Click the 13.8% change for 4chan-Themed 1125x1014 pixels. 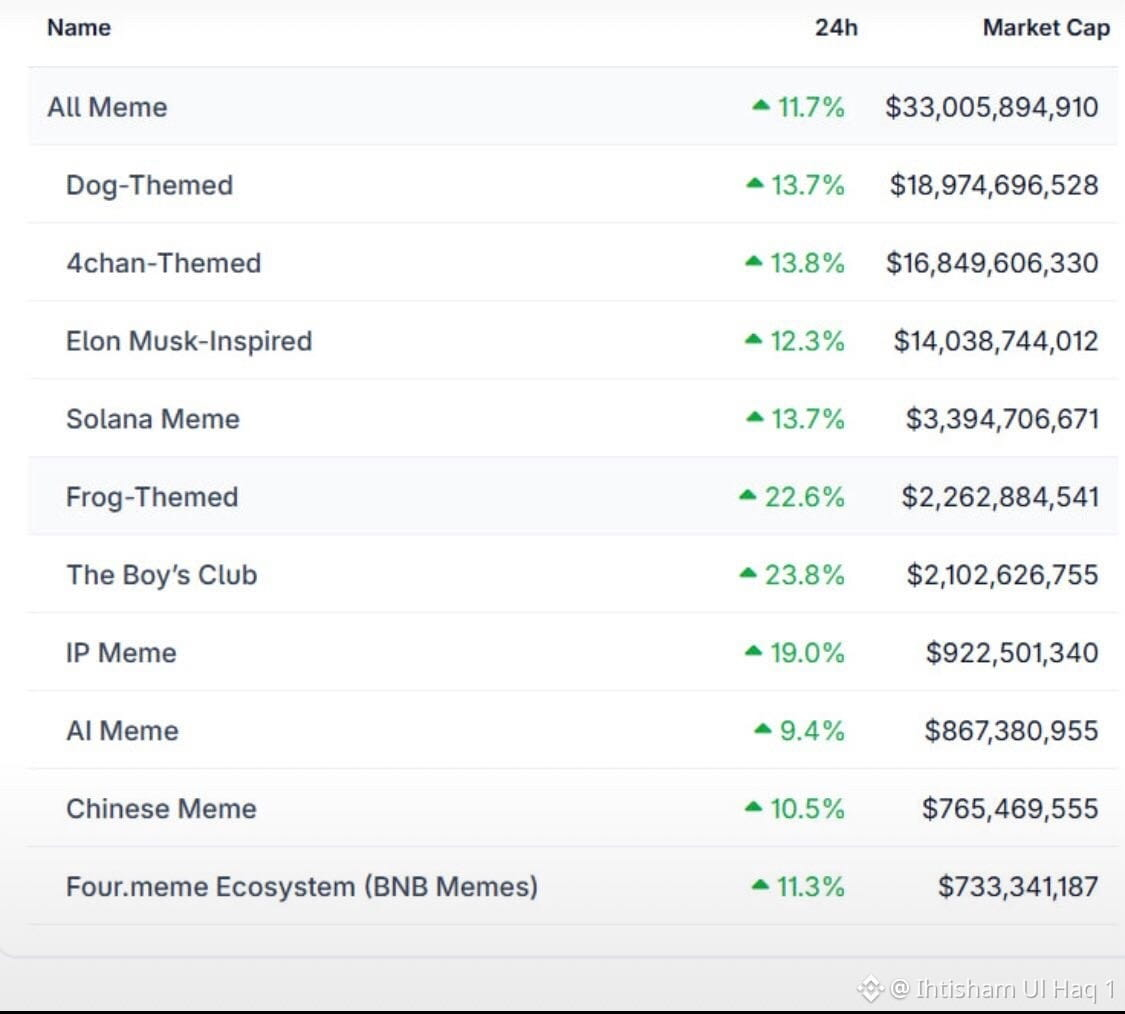(795, 263)
